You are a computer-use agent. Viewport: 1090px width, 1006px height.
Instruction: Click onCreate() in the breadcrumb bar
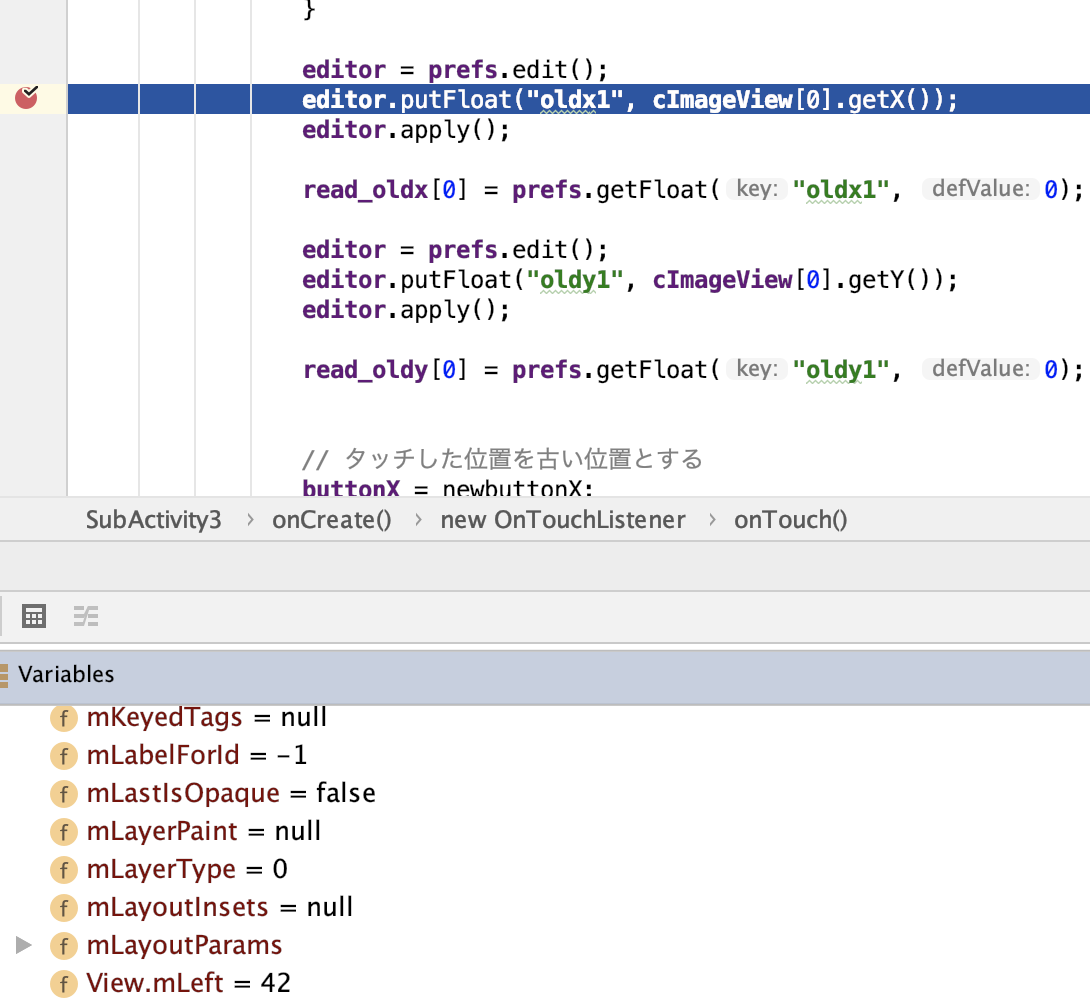click(x=332, y=519)
